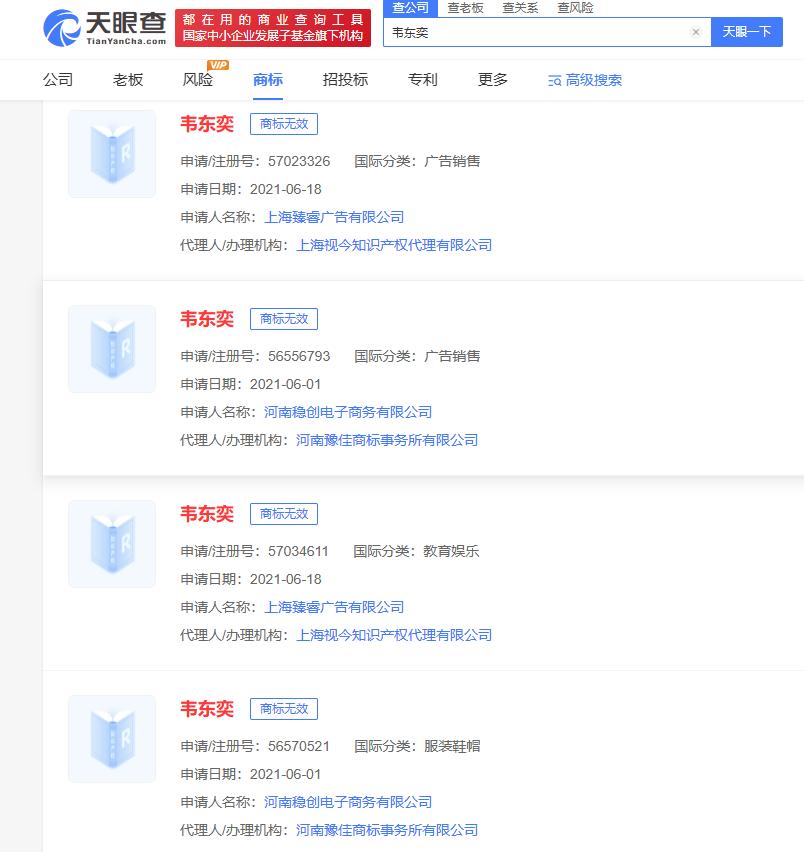Click trademark thumbnail for registration 56570521
The width and height of the screenshot is (804, 852).
112,739
